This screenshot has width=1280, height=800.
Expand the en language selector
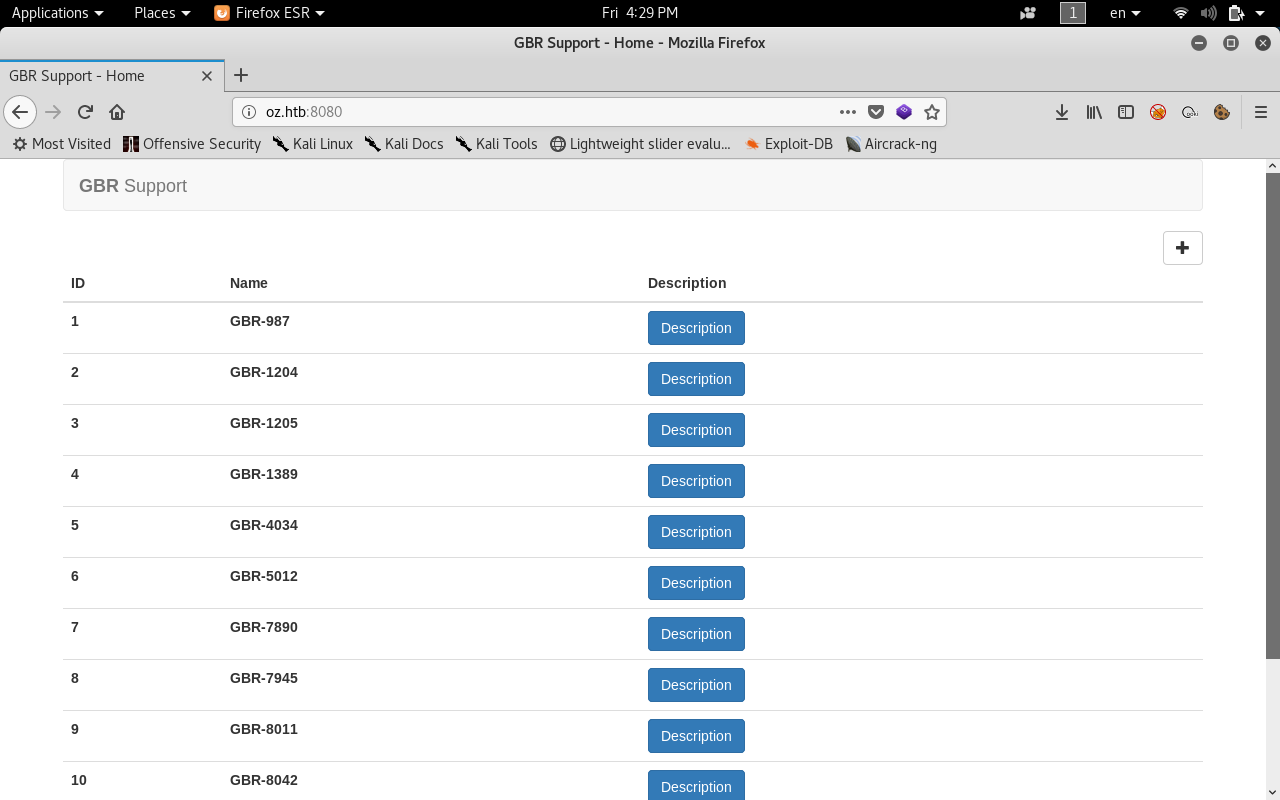tap(1125, 13)
